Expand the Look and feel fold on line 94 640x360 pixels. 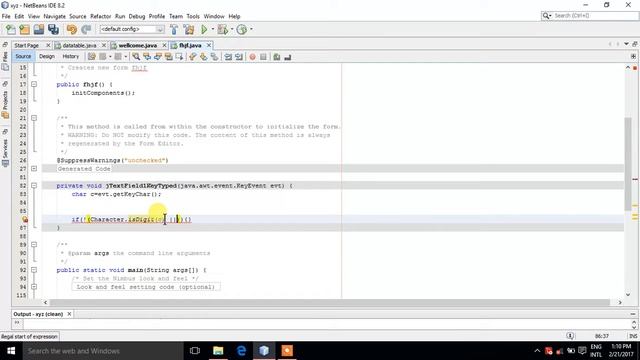point(34,287)
